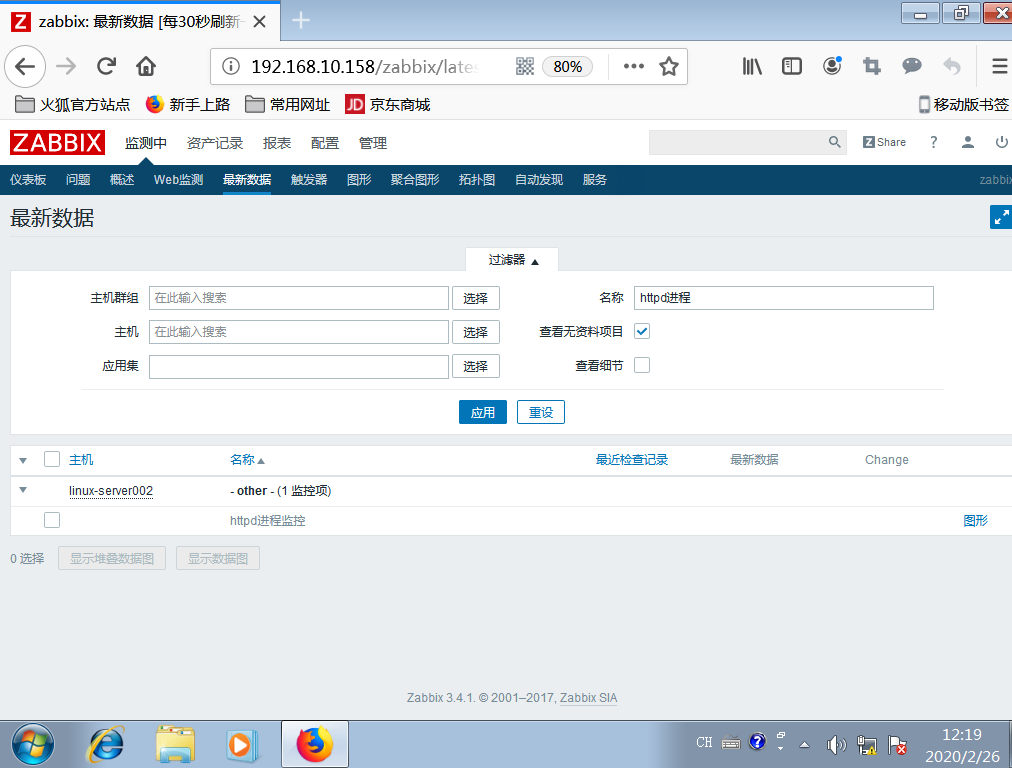The width and height of the screenshot is (1012, 768).
Task: Go to 仪表板 submenu
Action: click(28, 180)
